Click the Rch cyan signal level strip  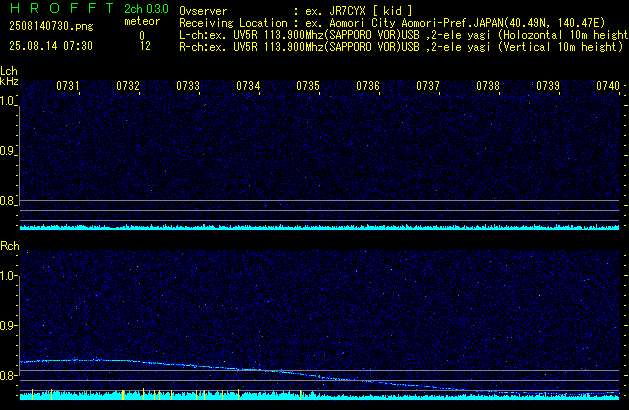(319, 396)
